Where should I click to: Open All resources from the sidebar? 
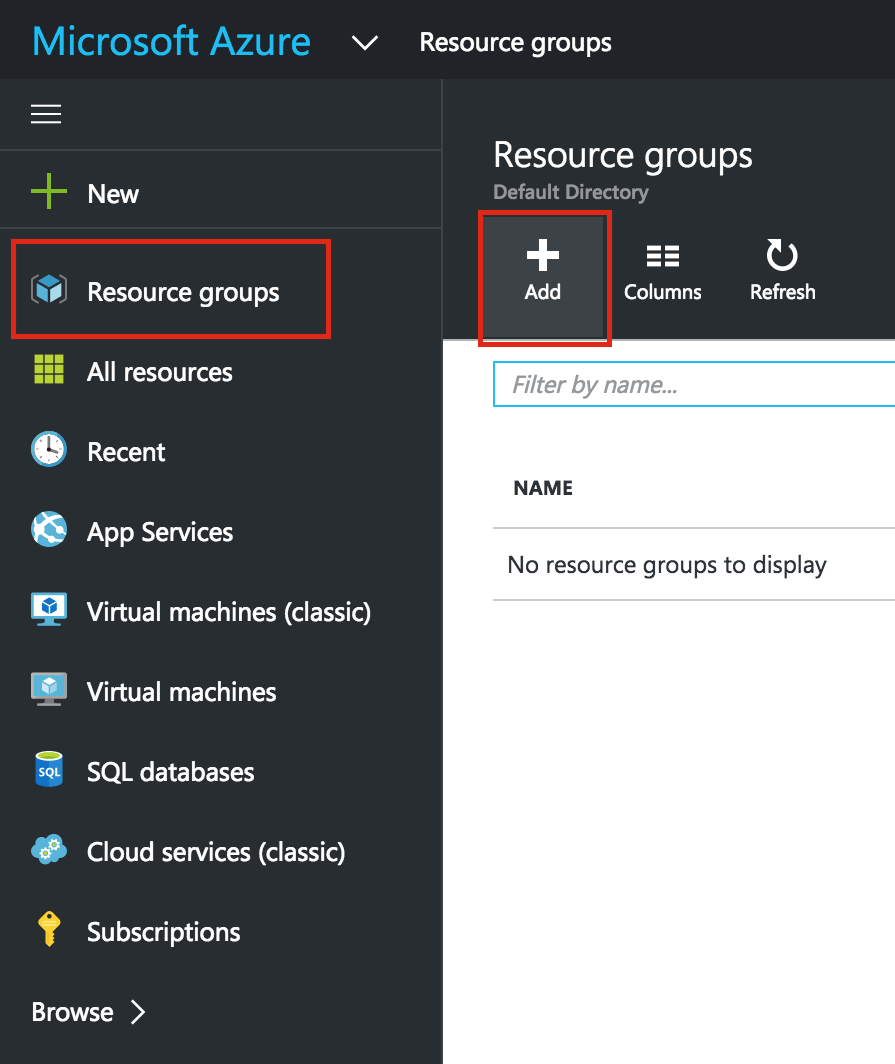(221, 371)
